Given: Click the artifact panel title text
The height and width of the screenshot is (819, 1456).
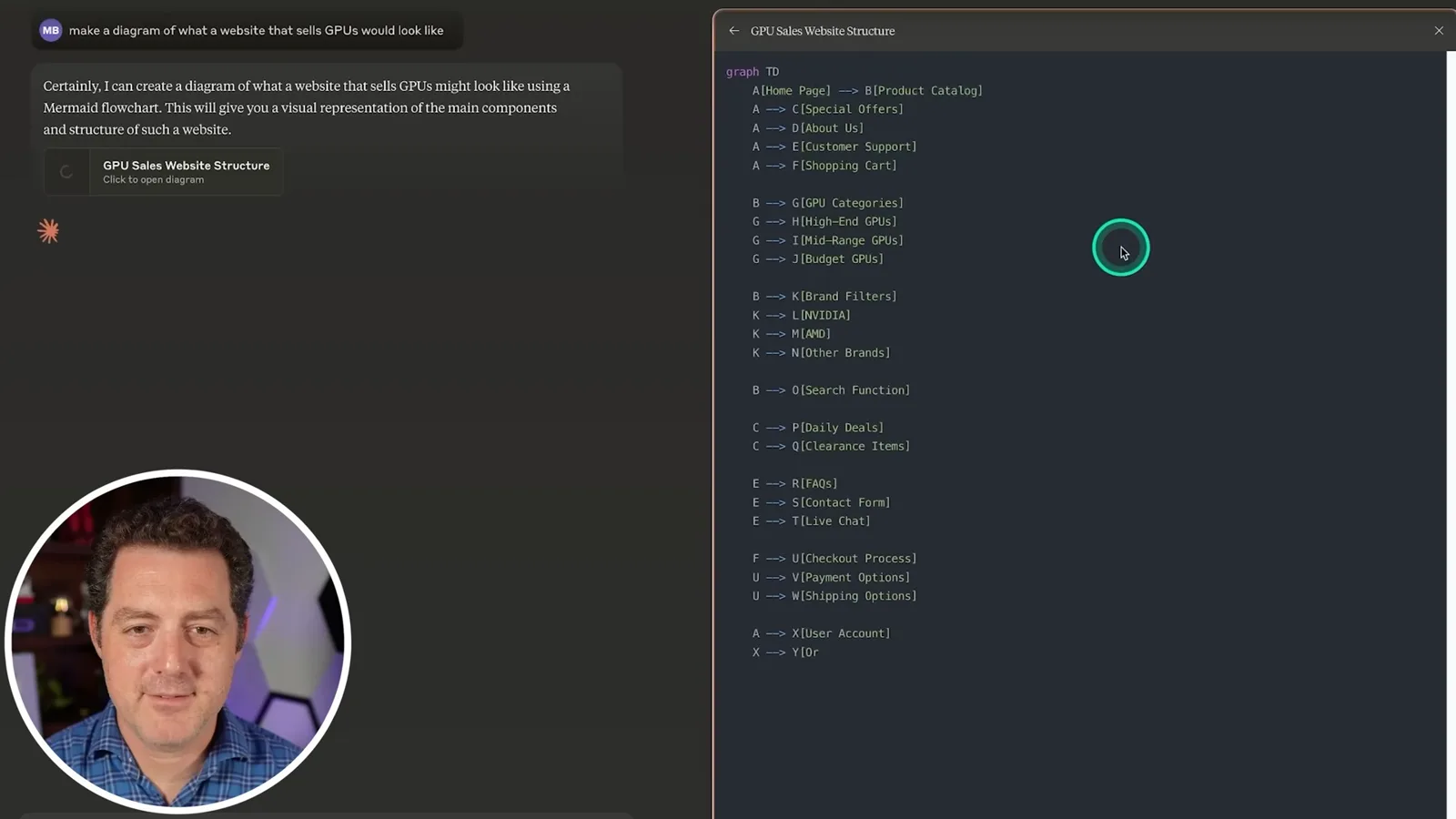Looking at the screenshot, I should coord(823,31).
